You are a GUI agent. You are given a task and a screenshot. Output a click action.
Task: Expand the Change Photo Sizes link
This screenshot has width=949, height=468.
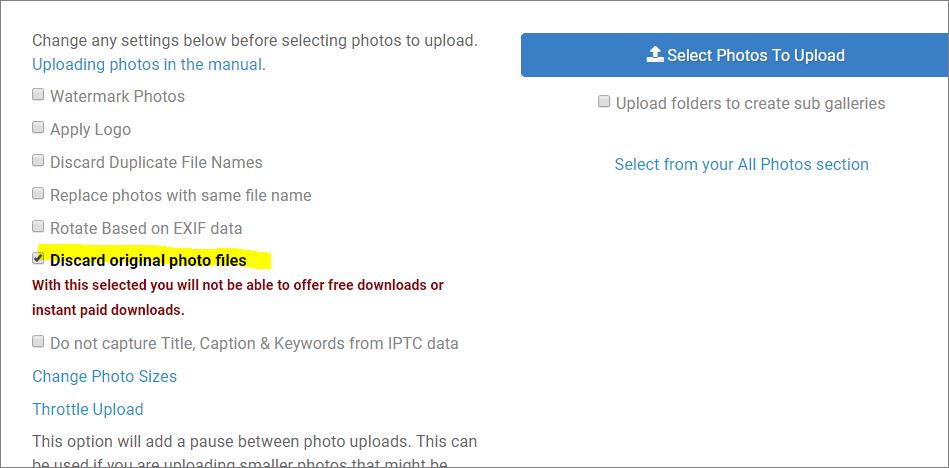tap(105, 376)
